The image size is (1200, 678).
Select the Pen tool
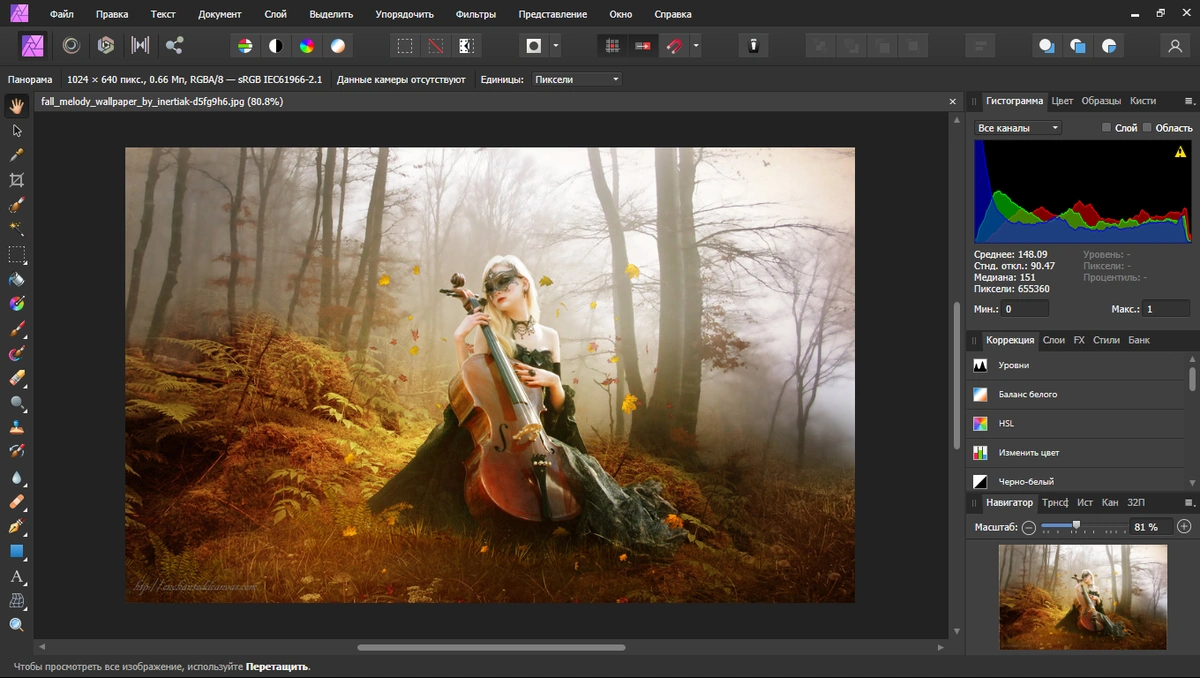pos(17,526)
